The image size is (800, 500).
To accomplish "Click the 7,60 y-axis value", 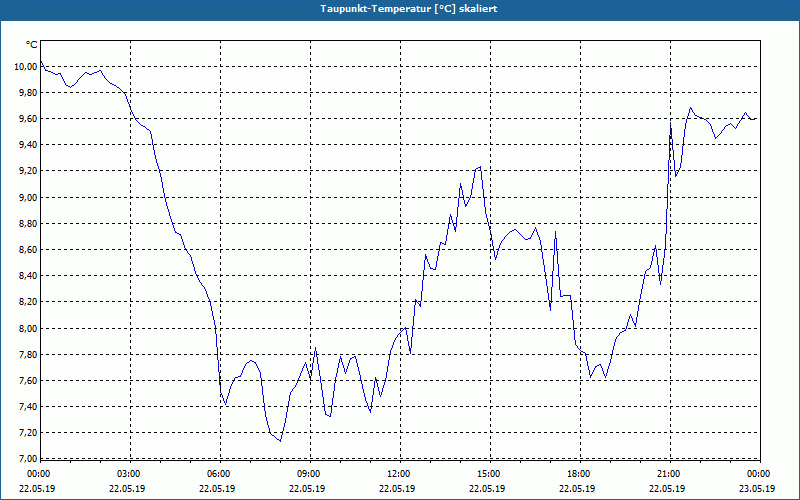I will coord(25,380).
